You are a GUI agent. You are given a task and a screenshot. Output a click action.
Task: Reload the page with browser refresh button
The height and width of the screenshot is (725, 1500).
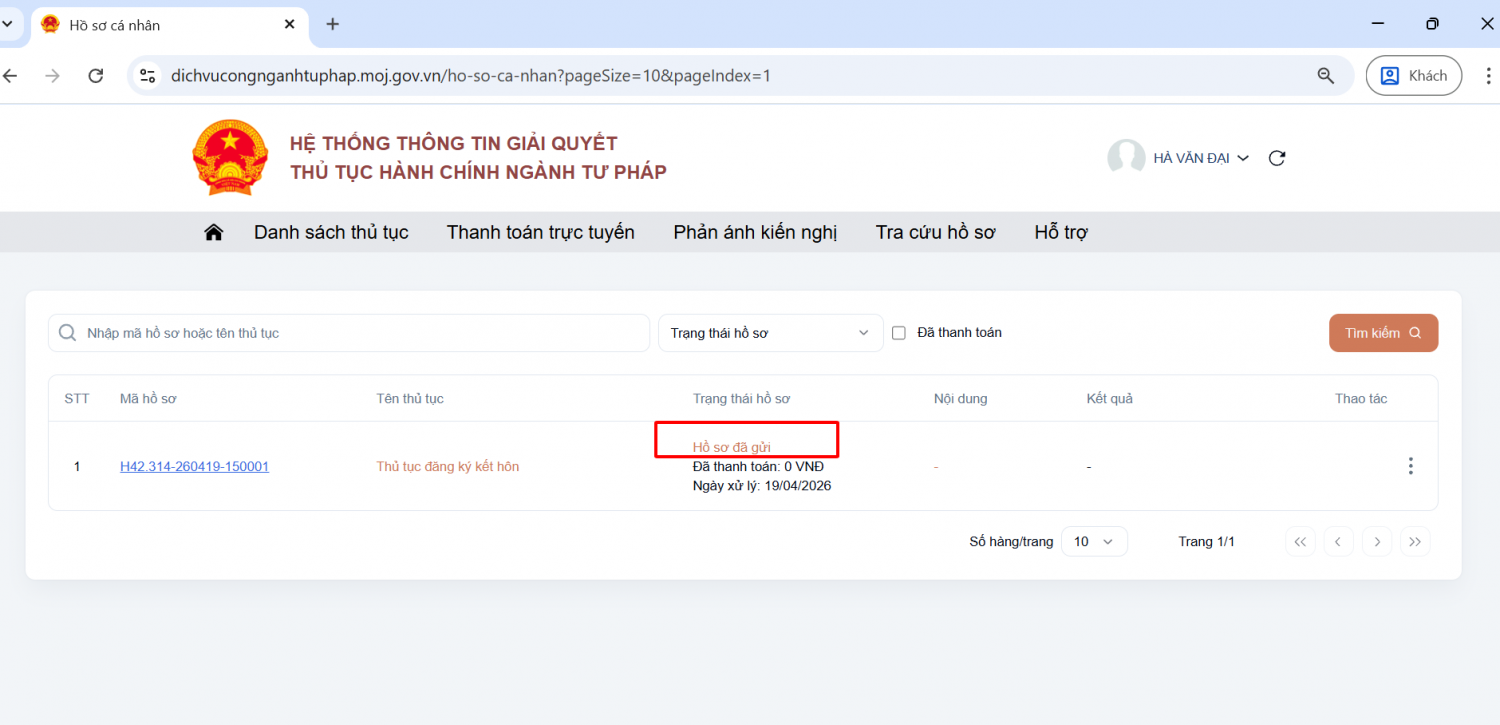coord(96,76)
